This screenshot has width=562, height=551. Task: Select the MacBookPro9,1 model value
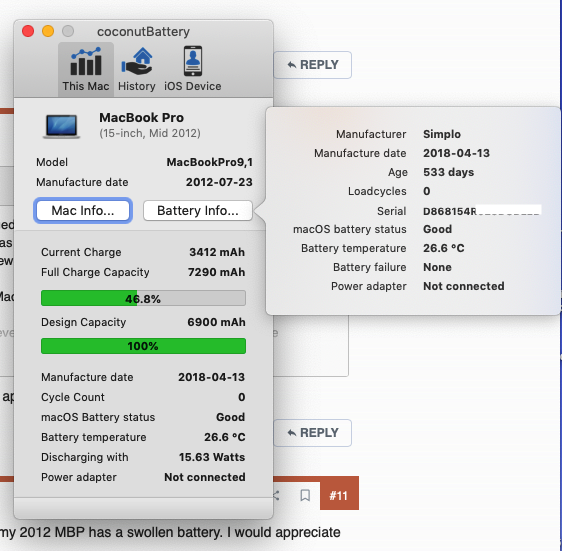(x=210, y=162)
